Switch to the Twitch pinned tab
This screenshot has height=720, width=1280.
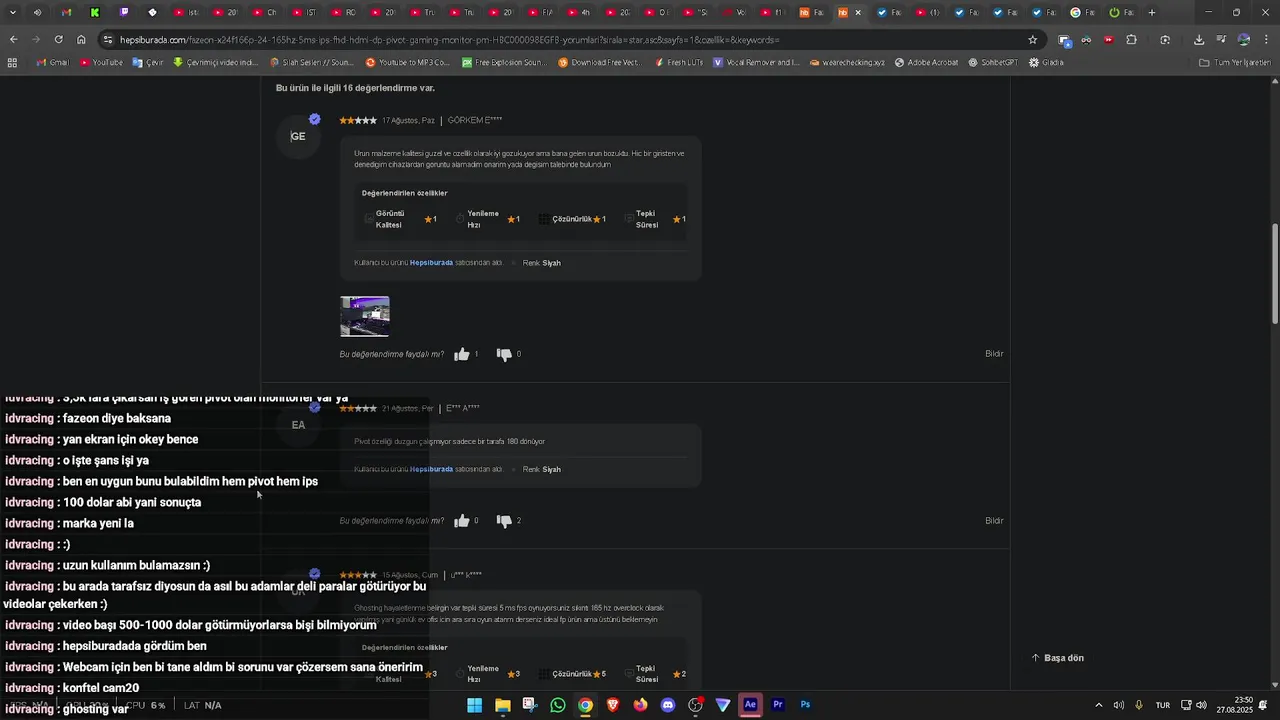pyautogui.click(x=124, y=13)
